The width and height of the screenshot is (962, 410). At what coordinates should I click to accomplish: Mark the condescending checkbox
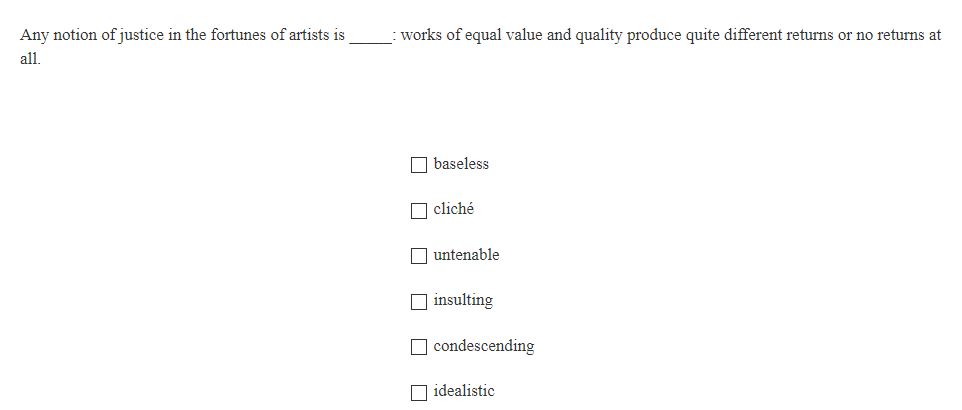click(x=419, y=347)
